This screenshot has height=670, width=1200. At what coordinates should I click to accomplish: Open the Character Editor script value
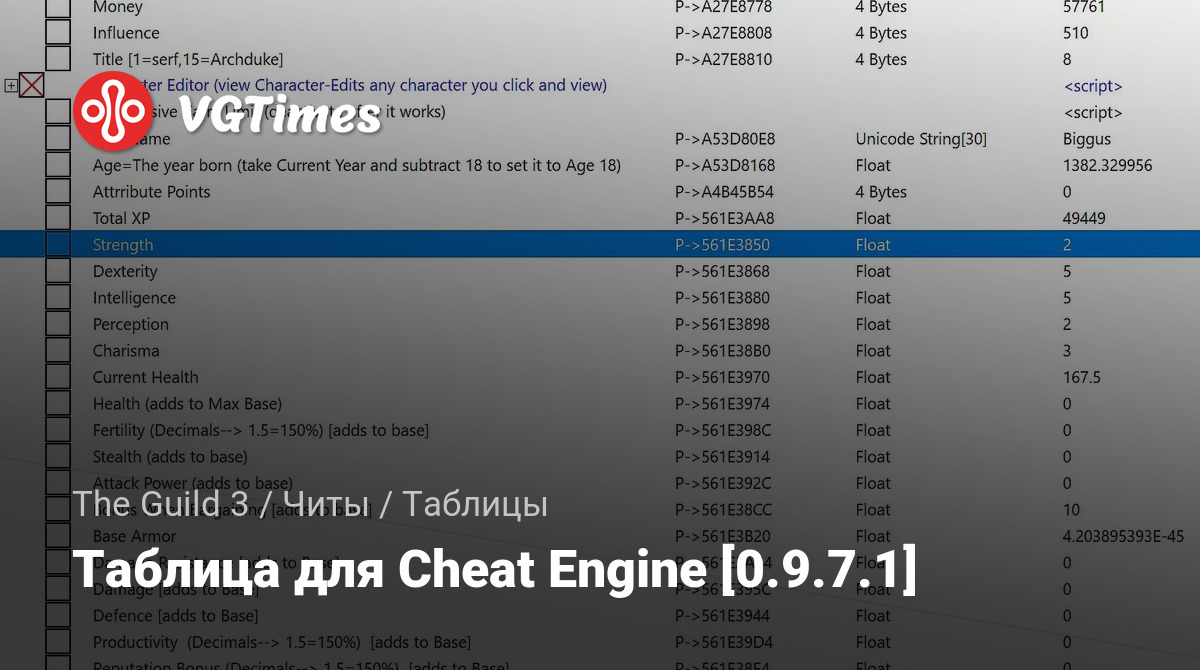pos(1092,86)
